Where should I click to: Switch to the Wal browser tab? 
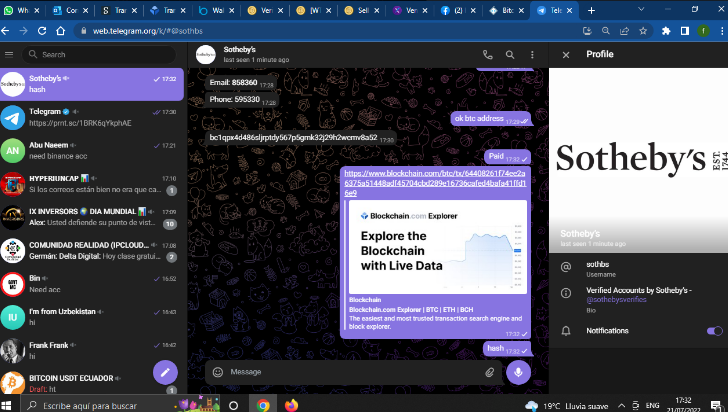point(216,10)
